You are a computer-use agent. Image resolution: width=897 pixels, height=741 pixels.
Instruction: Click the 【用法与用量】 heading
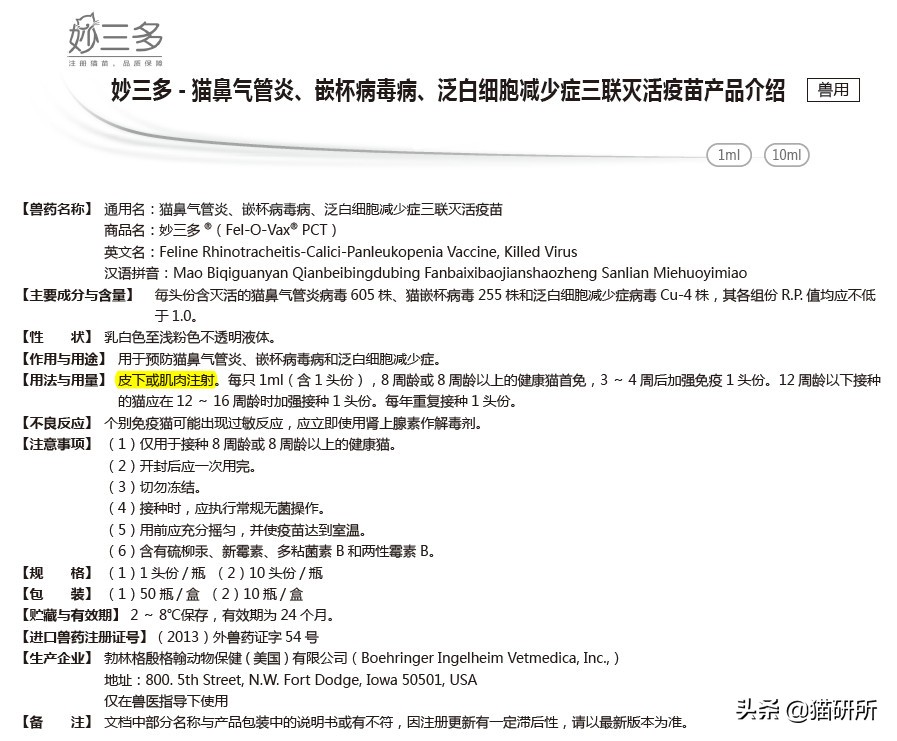63,380
